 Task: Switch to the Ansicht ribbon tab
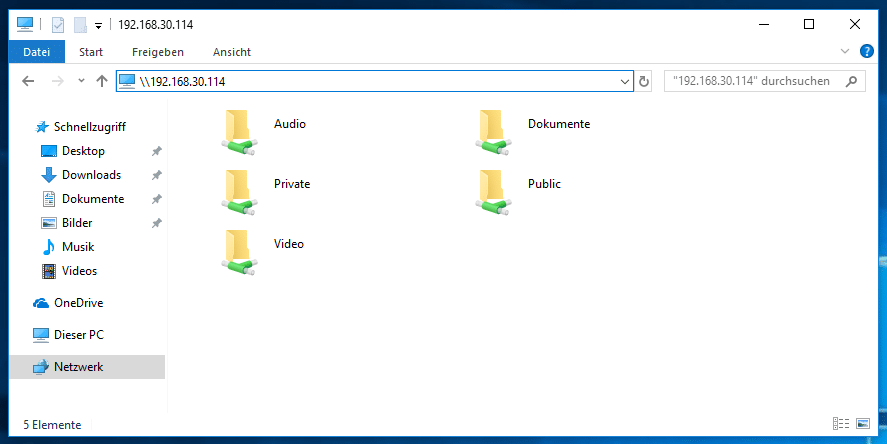(231, 52)
